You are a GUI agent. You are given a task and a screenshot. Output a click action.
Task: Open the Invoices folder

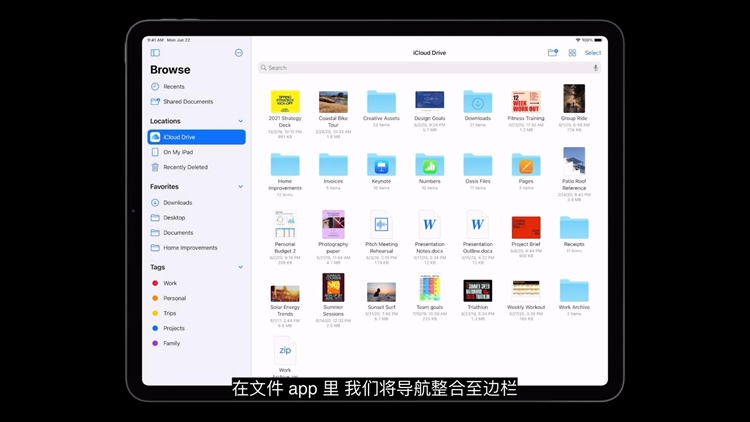[333, 165]
